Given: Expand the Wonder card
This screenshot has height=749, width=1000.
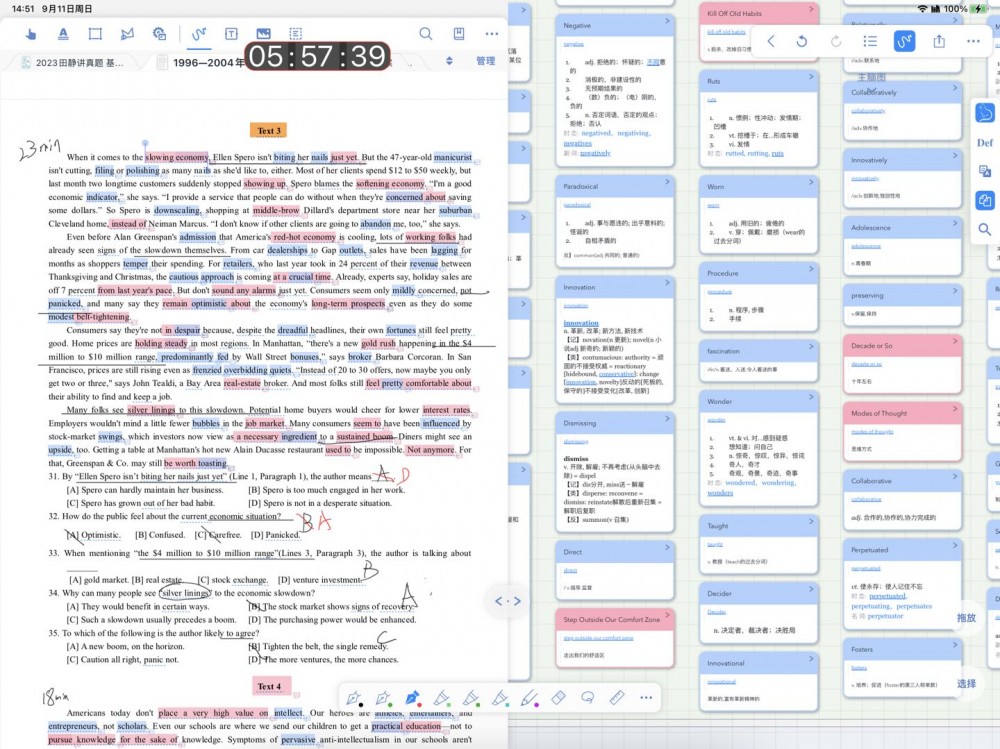Looking at the screenshot, I should click(x=811, y=397).
